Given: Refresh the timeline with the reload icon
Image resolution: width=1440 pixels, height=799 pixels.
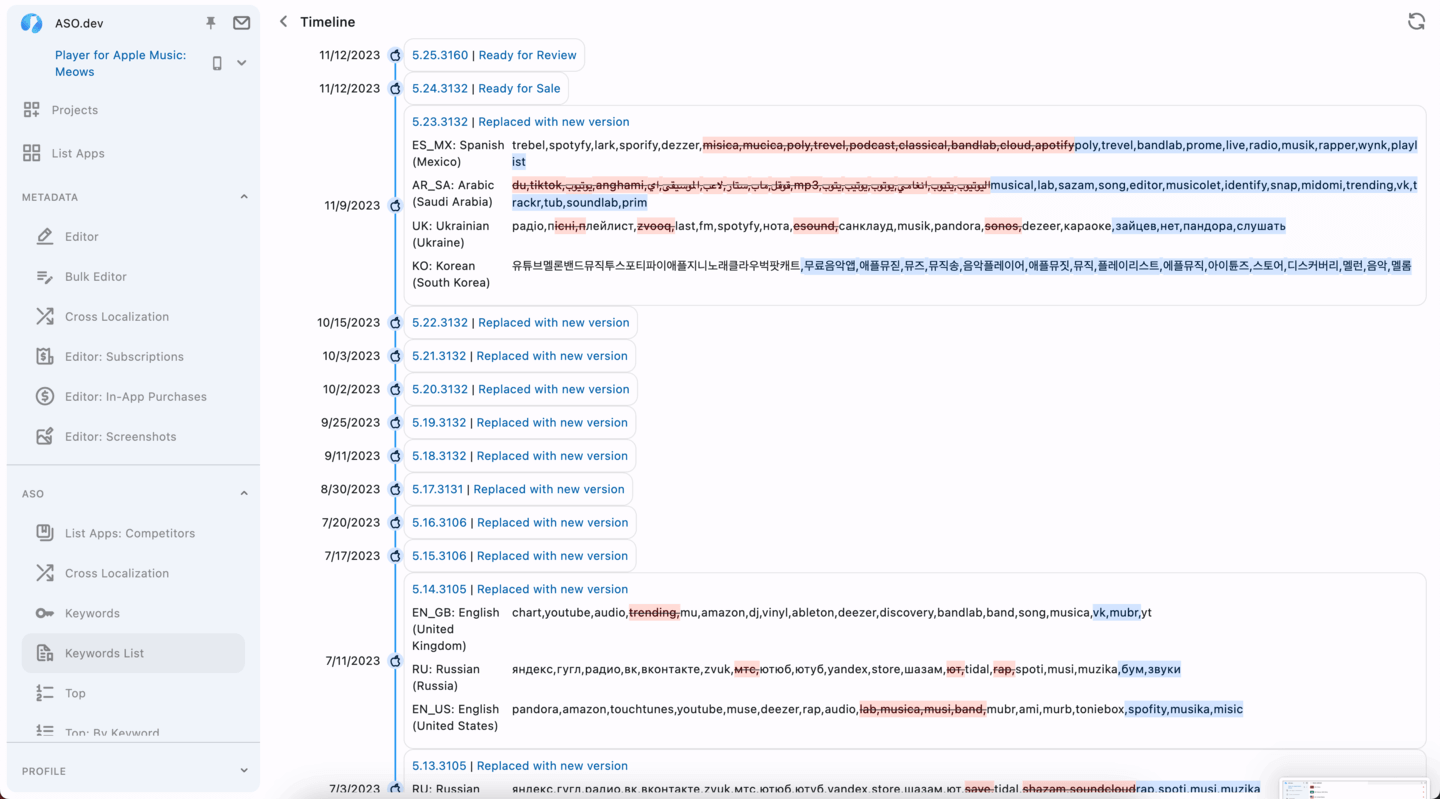Looking at the screenshot, I should point(1416,21).
